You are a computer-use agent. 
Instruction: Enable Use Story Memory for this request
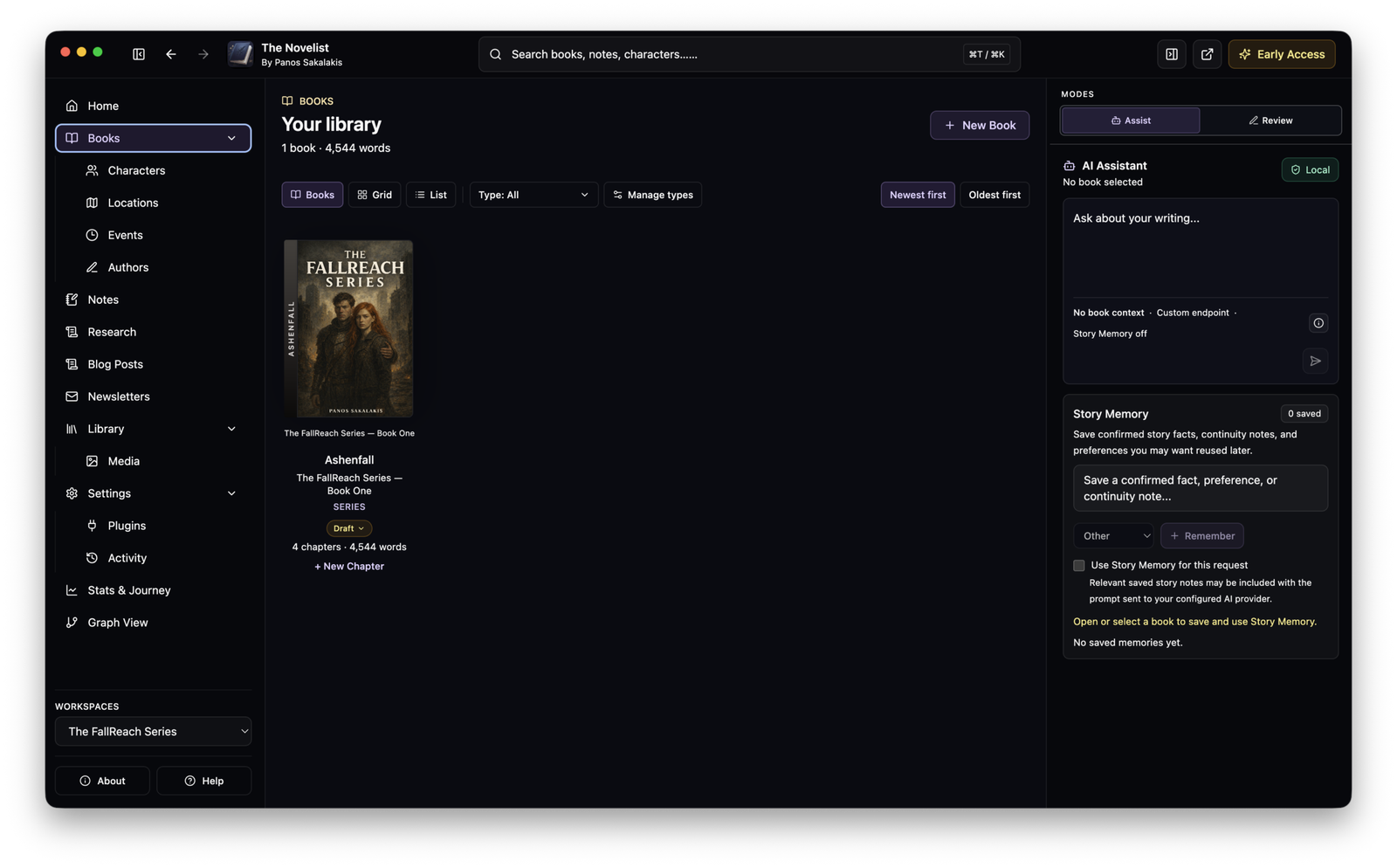(x=1079, y=566)
